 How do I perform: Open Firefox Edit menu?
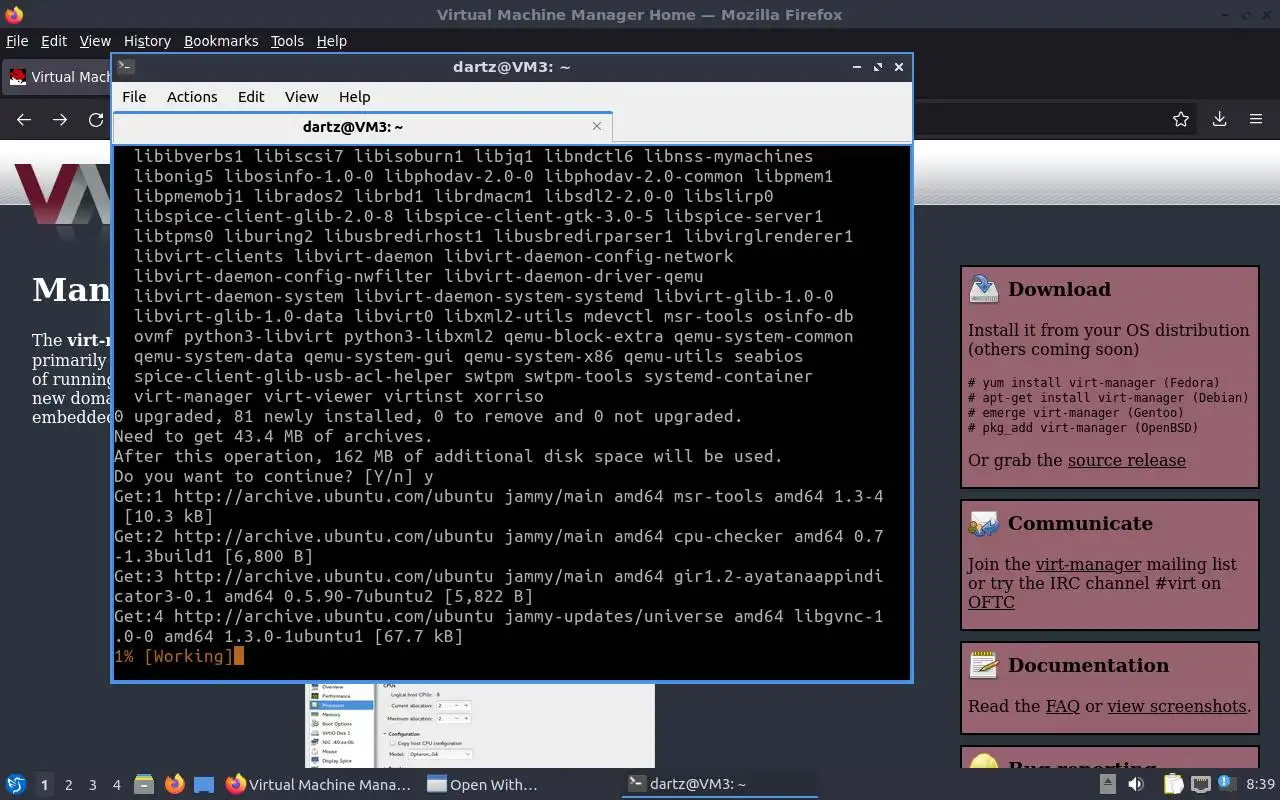tap(54, 41)
